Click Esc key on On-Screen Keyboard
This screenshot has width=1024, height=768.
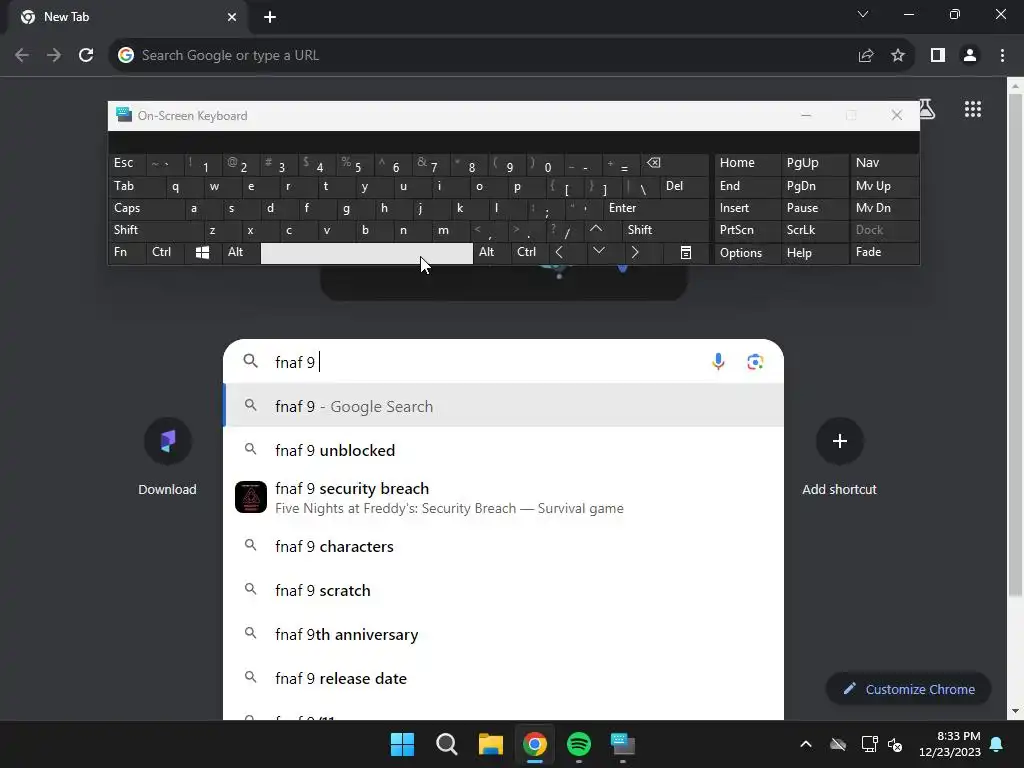tap(127, 163)
